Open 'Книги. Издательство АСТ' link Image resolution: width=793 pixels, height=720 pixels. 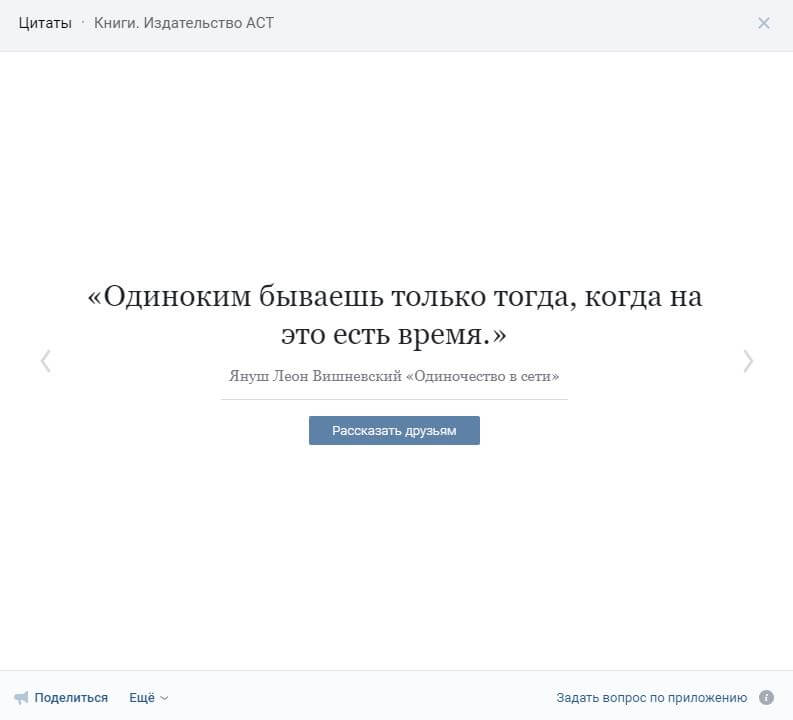tap(184, 23)
